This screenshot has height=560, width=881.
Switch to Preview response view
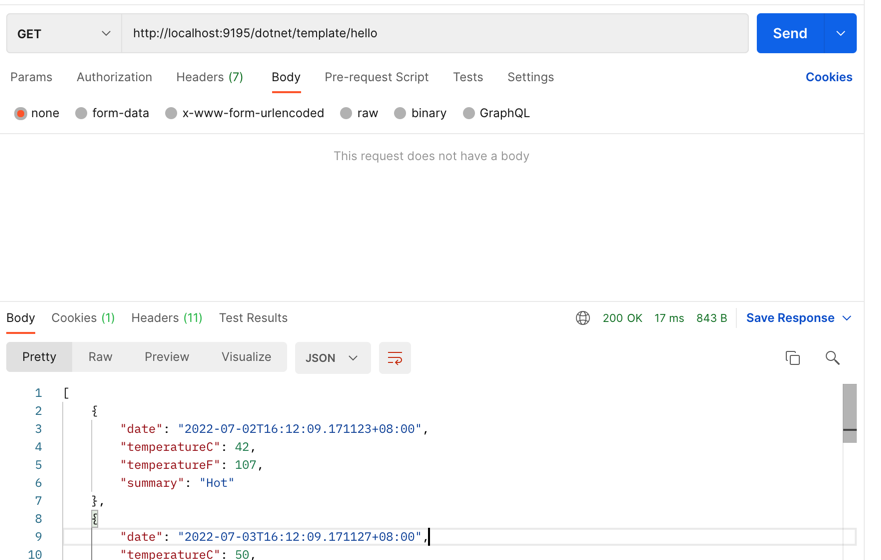point(167,357)
